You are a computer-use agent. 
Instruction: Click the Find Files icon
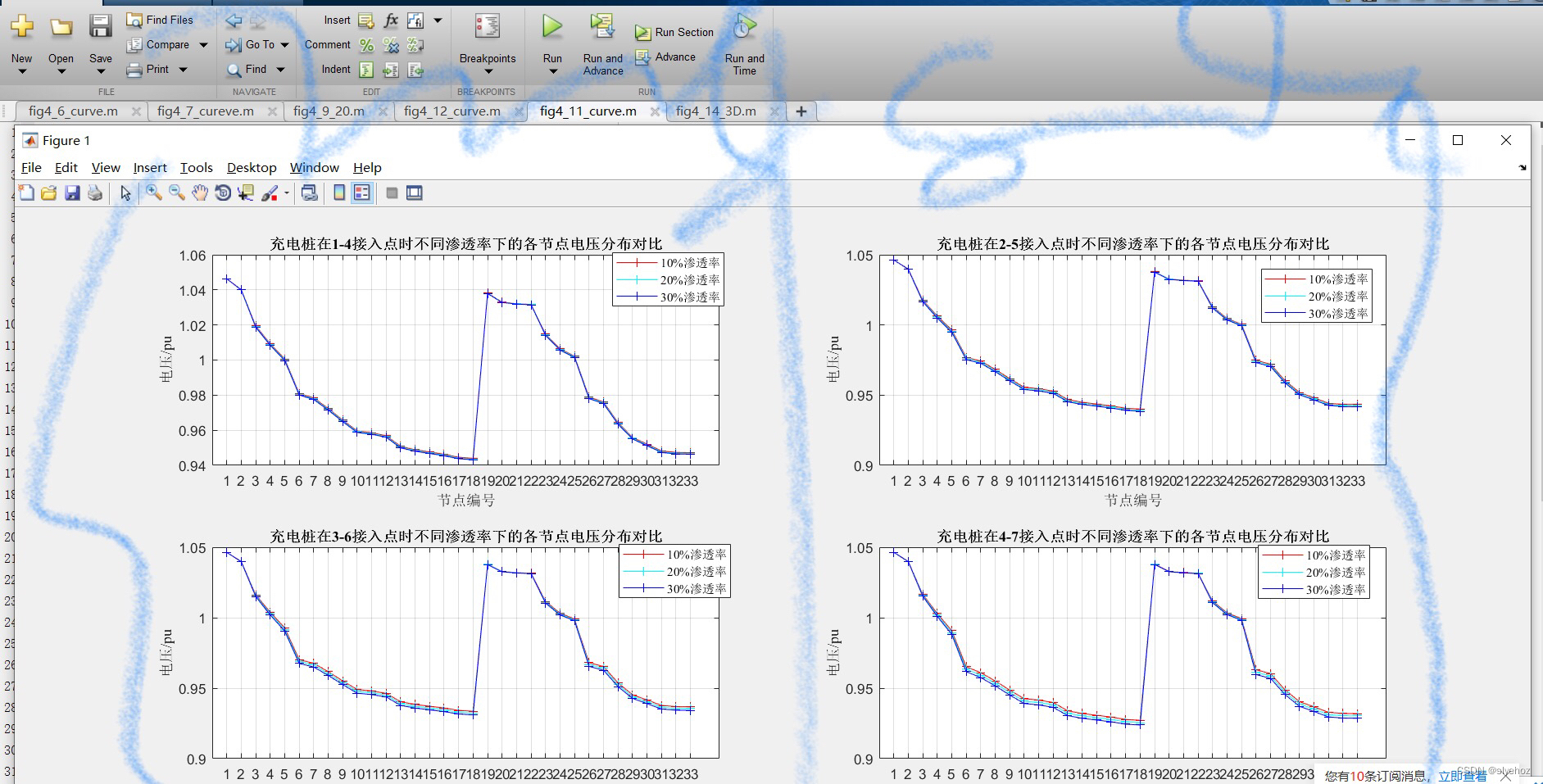134,20
